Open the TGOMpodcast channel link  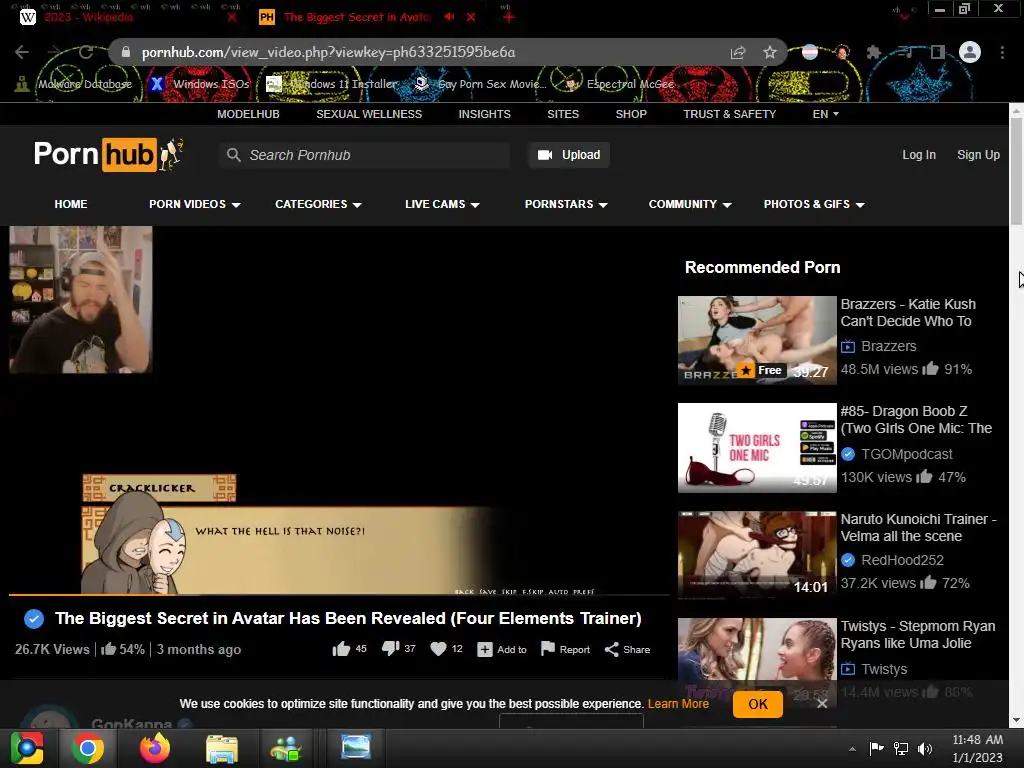tap(906, 454)
